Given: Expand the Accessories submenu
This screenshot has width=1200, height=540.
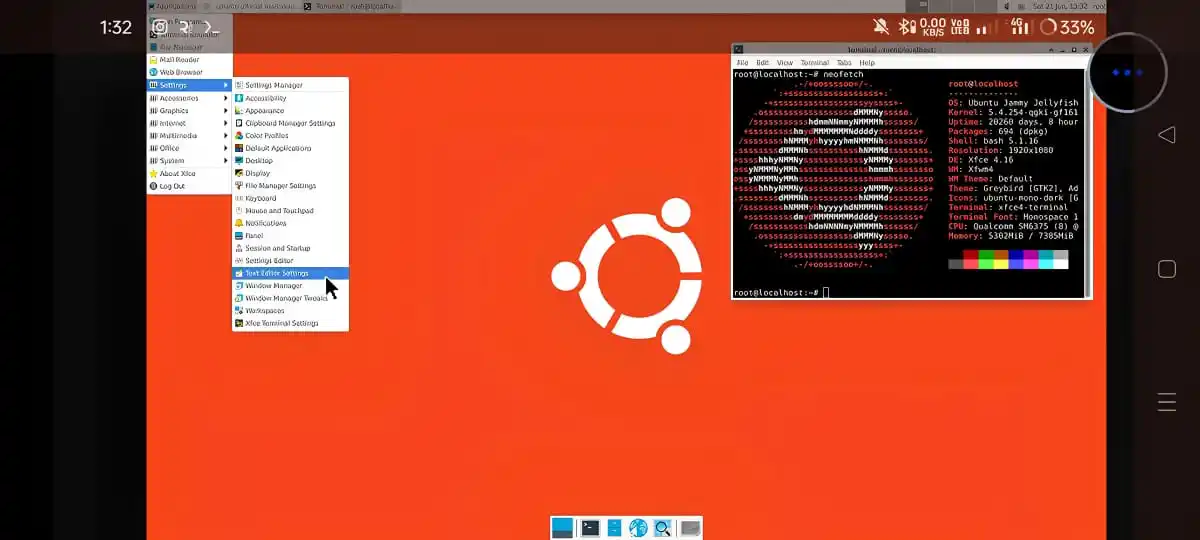Looking at the screenshot, I should coord(189,98).
